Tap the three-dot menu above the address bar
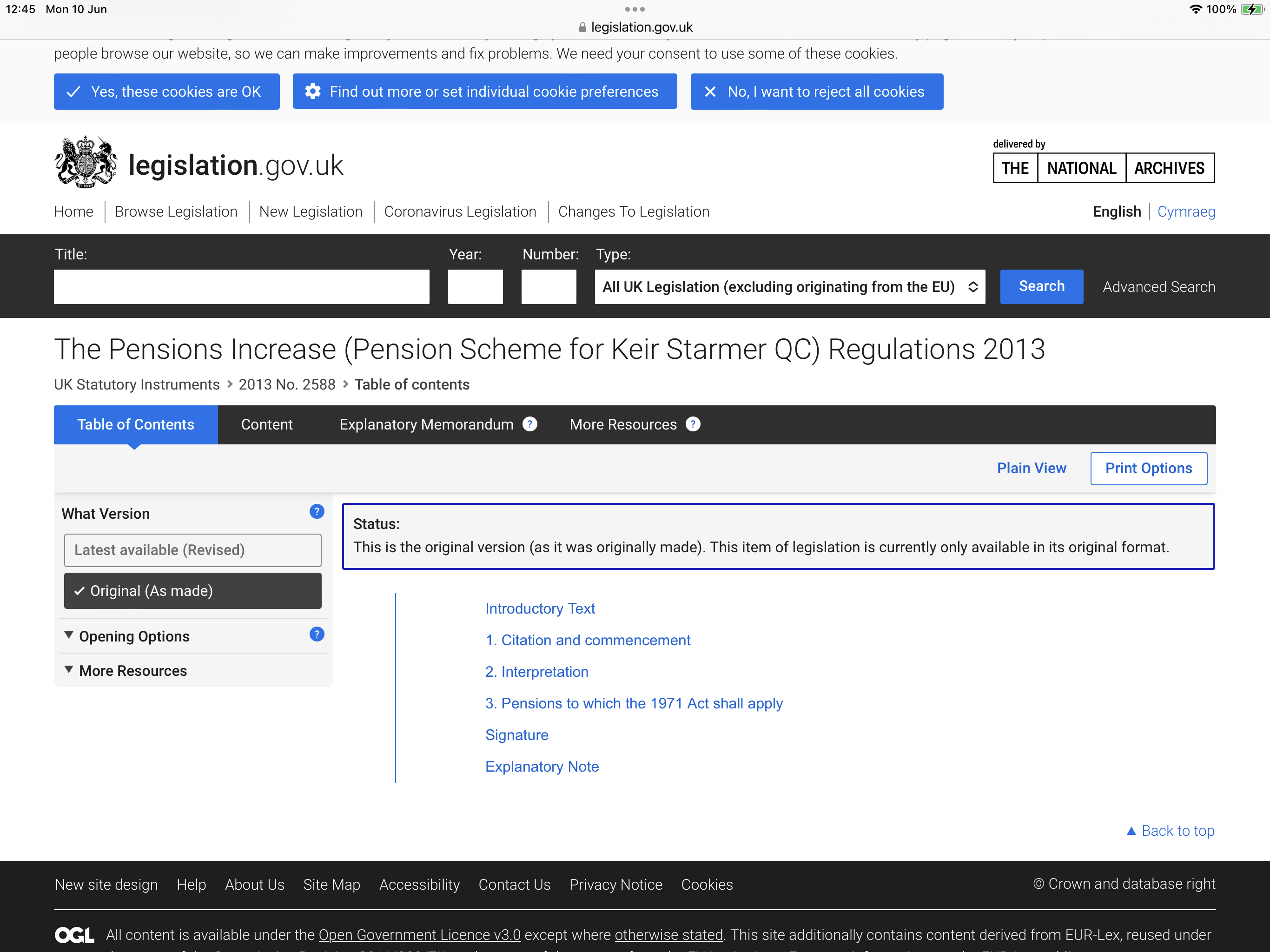 coord(635,9)
